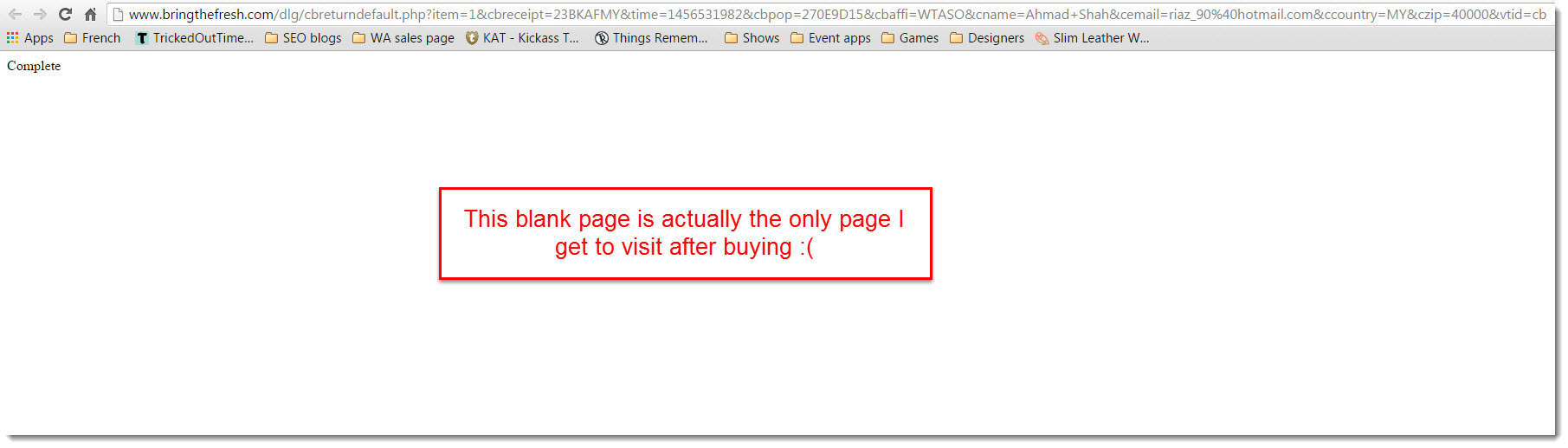
Task: Open the Shows bookmarks folder
Action: coord(752,38)
